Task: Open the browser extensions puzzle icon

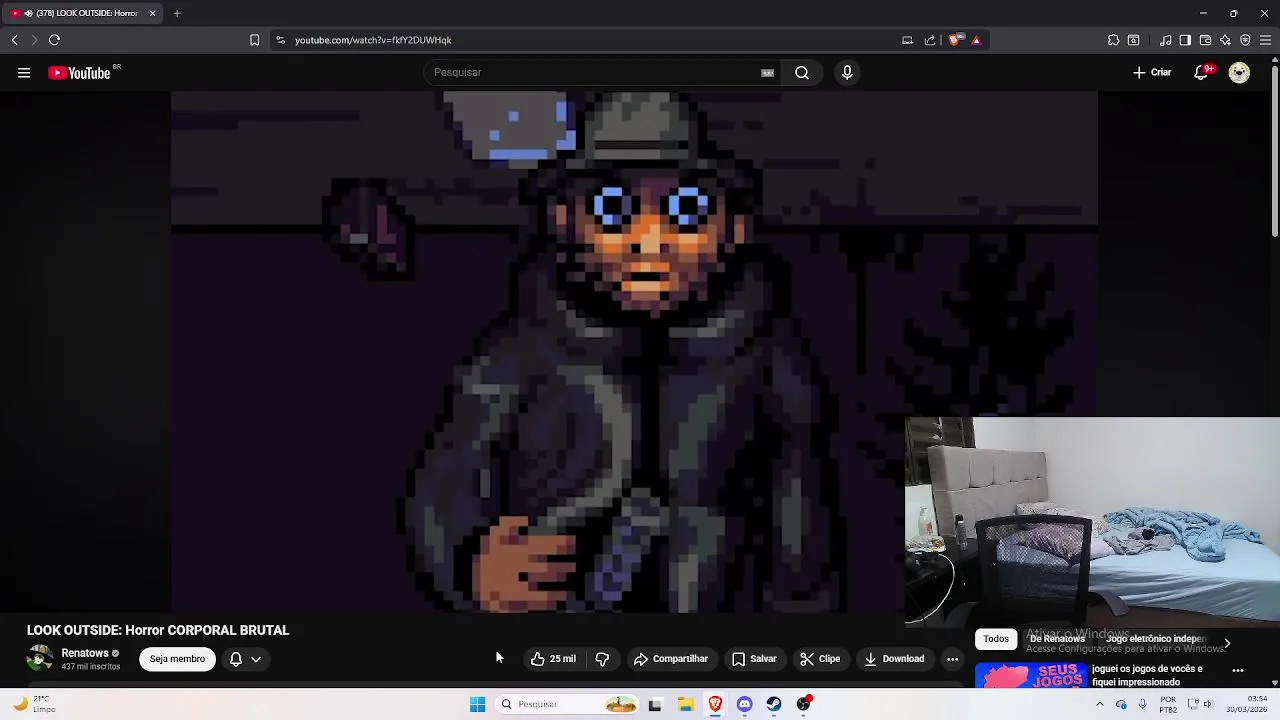Action: point(1113,40)
